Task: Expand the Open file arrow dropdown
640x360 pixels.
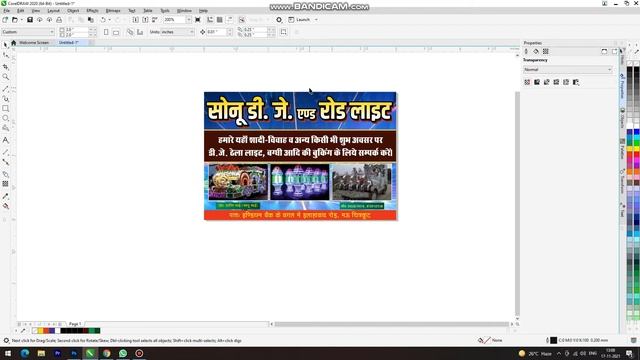Action: tap(22, 20)
